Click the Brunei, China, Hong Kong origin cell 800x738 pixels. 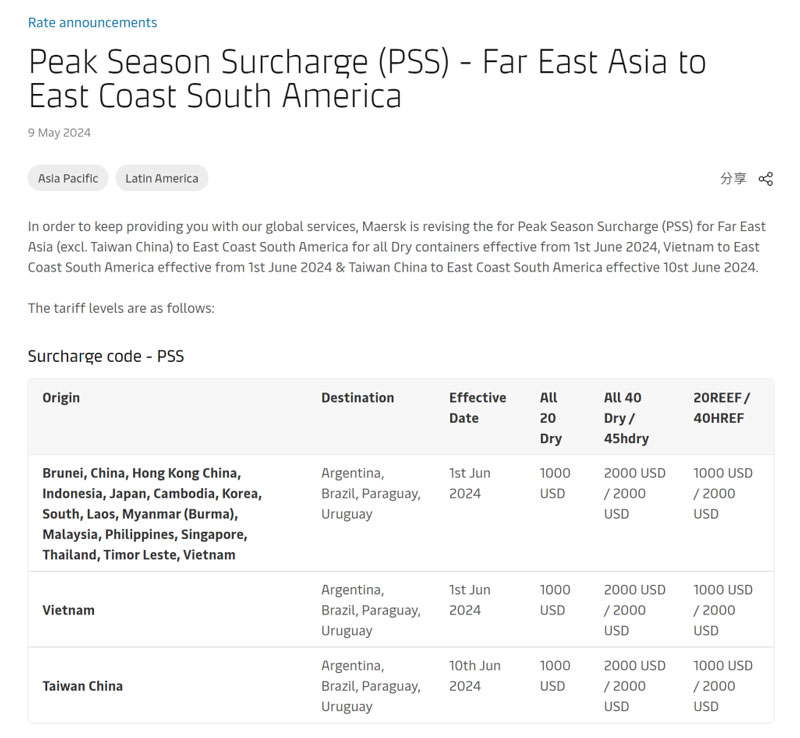pyautogui.click(x=152, y=514)
